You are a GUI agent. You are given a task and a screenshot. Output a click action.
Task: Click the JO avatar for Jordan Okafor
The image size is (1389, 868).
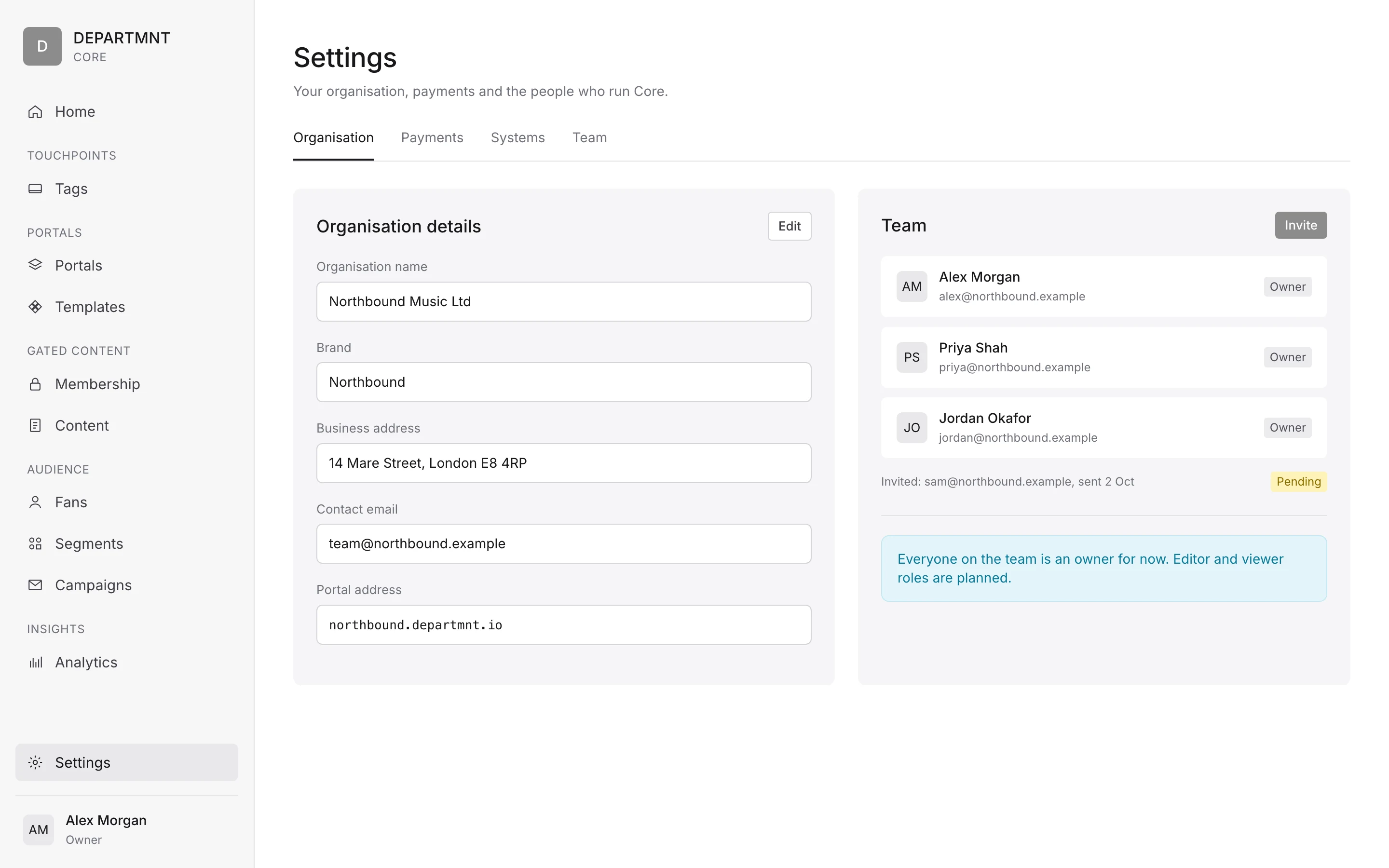click(912, 428)
